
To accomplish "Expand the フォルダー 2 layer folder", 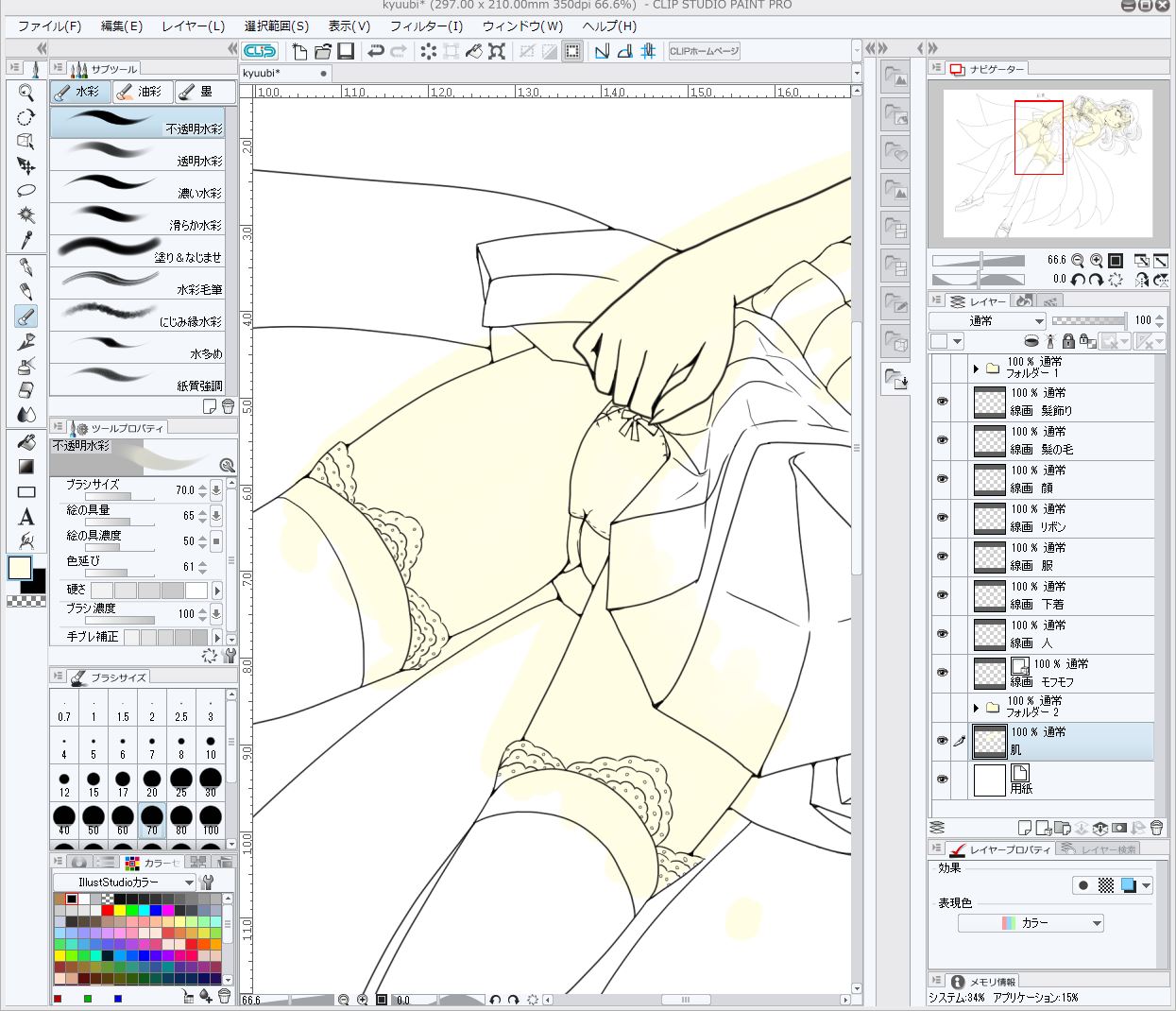I will [x=977, y=708].
